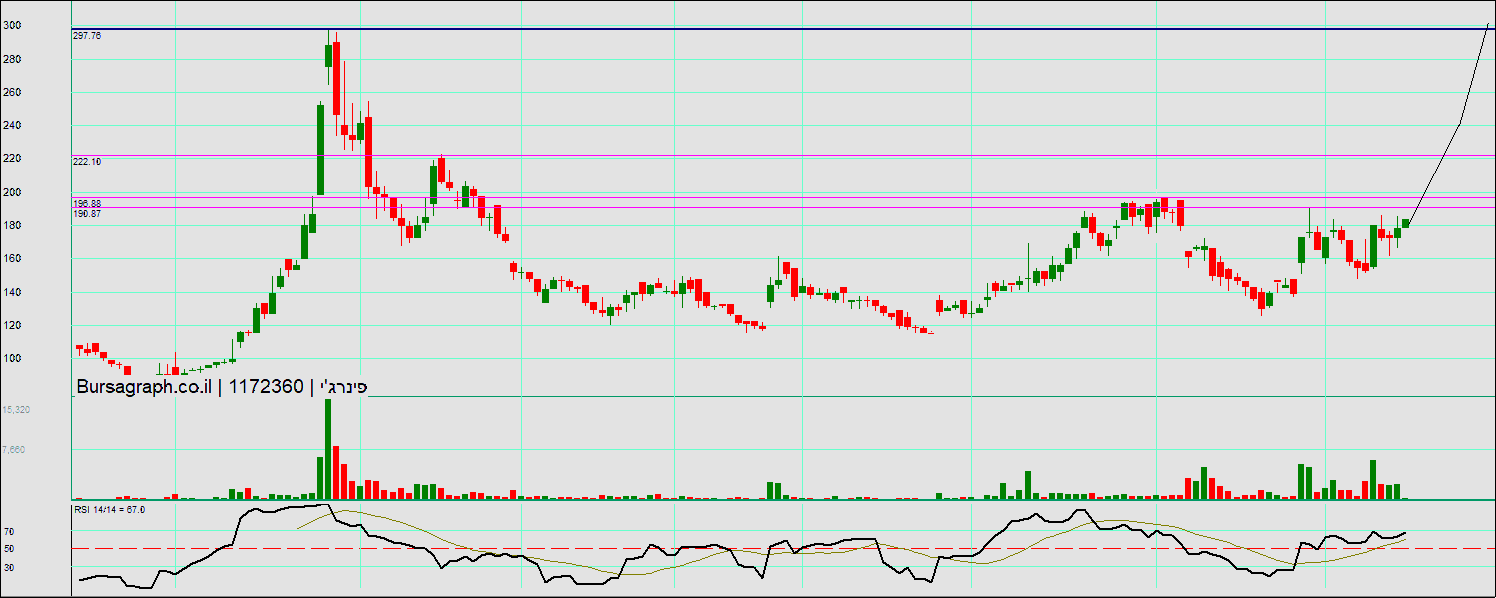Click the RSI 50 midline label

[x=9, y=549]
